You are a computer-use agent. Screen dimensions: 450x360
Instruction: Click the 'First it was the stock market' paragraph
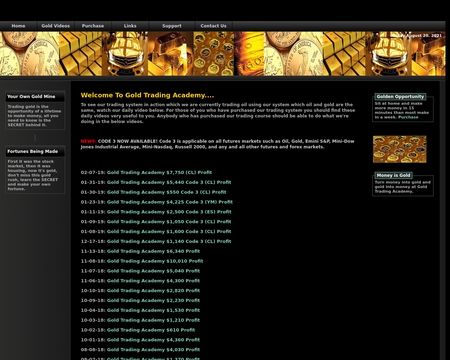pos(33,175)
